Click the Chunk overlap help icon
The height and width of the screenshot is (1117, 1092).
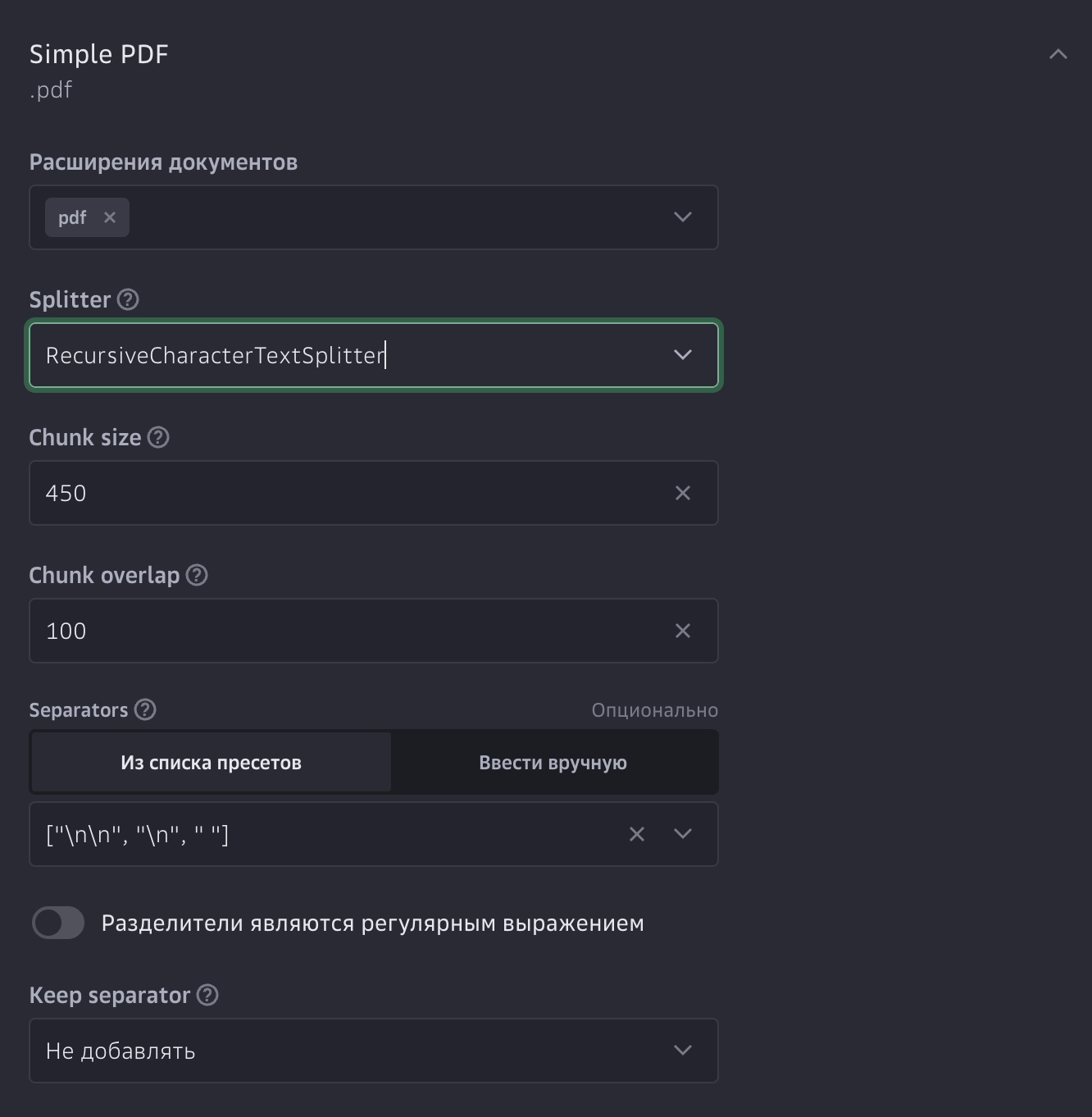click(x=197, y=575)
